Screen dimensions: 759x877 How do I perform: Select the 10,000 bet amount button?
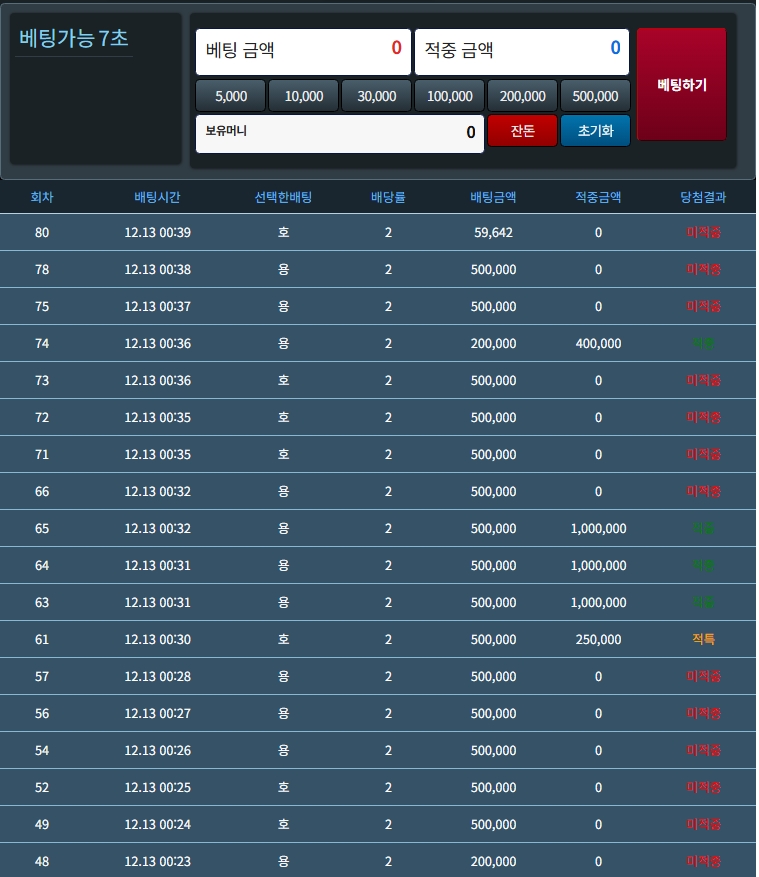click(x=304, y=96)
